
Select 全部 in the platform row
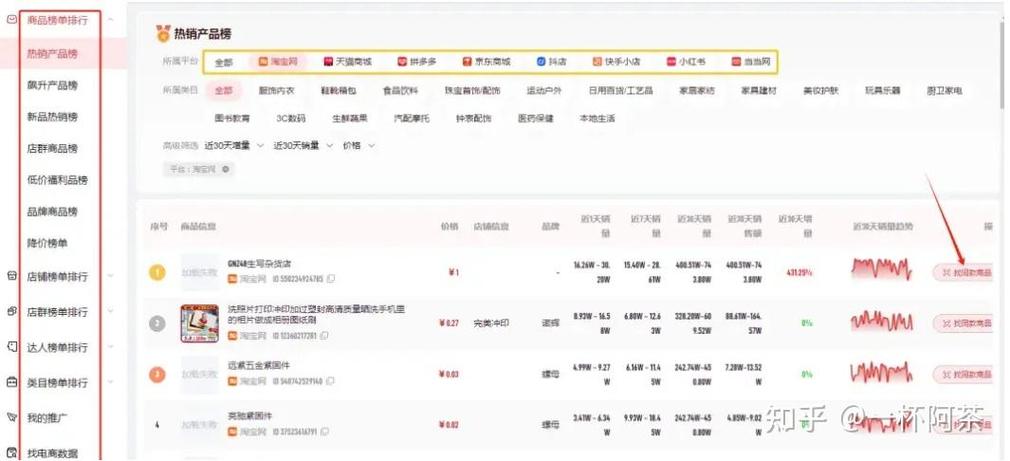[x=224, y=62]
